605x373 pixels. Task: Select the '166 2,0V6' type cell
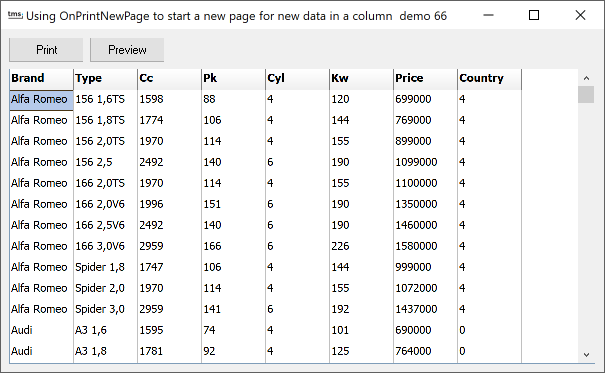tap(105, 204)
